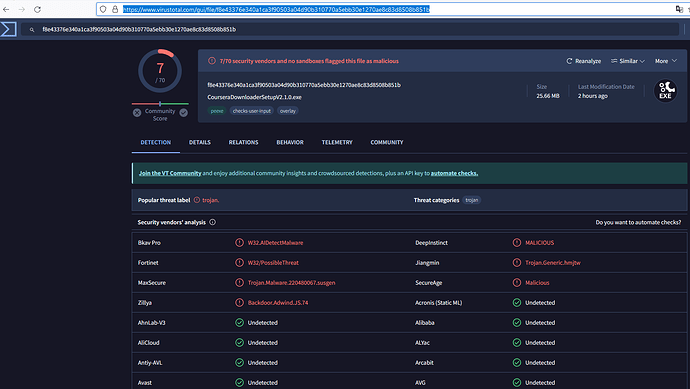Viewport: 690px width, 389px height.
Task: Click the EXE file type icon
Action: 665,90
